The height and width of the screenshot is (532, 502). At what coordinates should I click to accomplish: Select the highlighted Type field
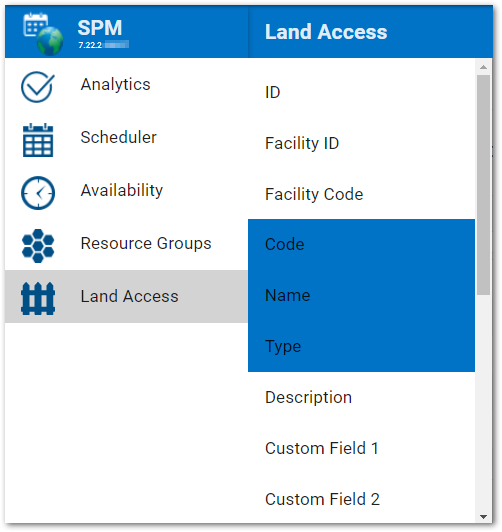coord(361,346)
